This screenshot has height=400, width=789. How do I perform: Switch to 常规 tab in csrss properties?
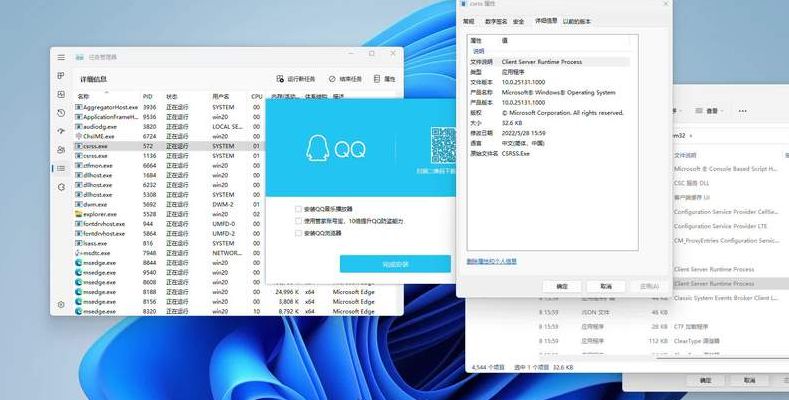tap(468, 22)
